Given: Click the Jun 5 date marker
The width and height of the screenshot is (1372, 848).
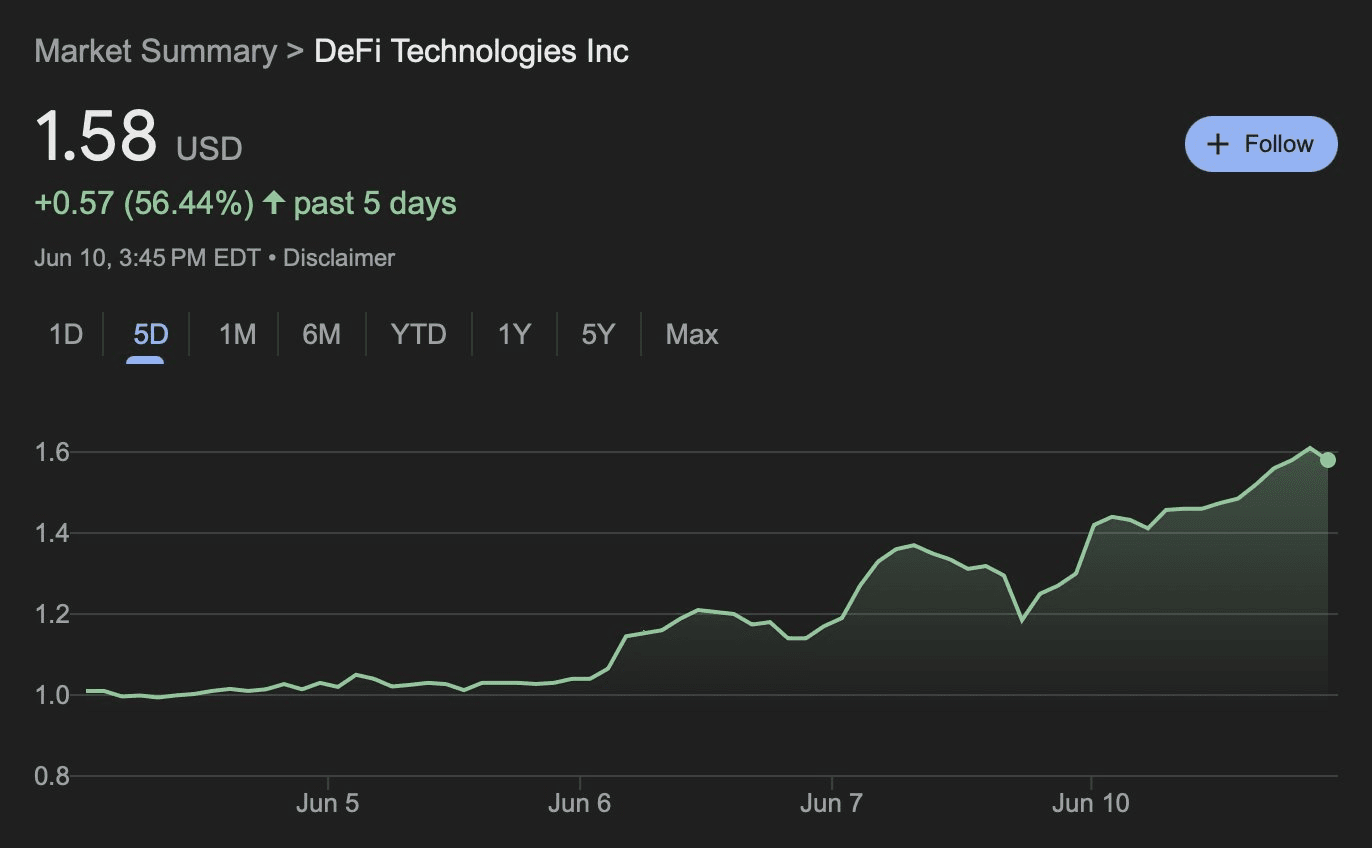Looking at the screenshot, I should tap(328, 804).
